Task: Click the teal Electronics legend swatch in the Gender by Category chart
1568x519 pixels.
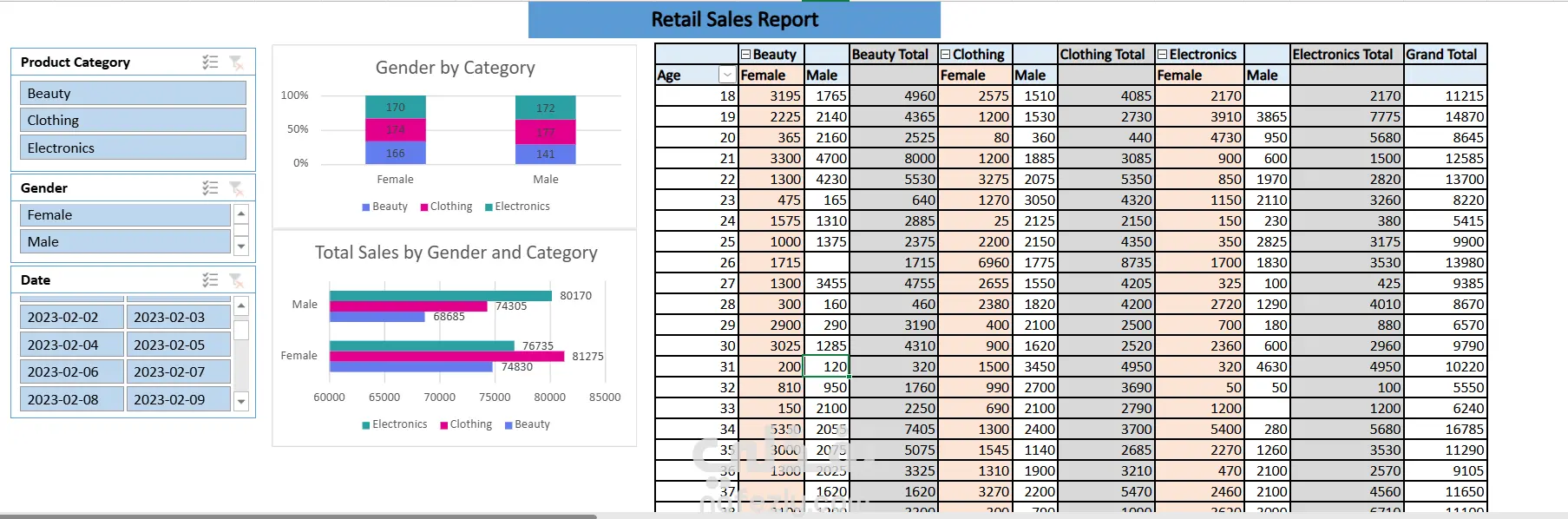Action: [x=489, y=207]
